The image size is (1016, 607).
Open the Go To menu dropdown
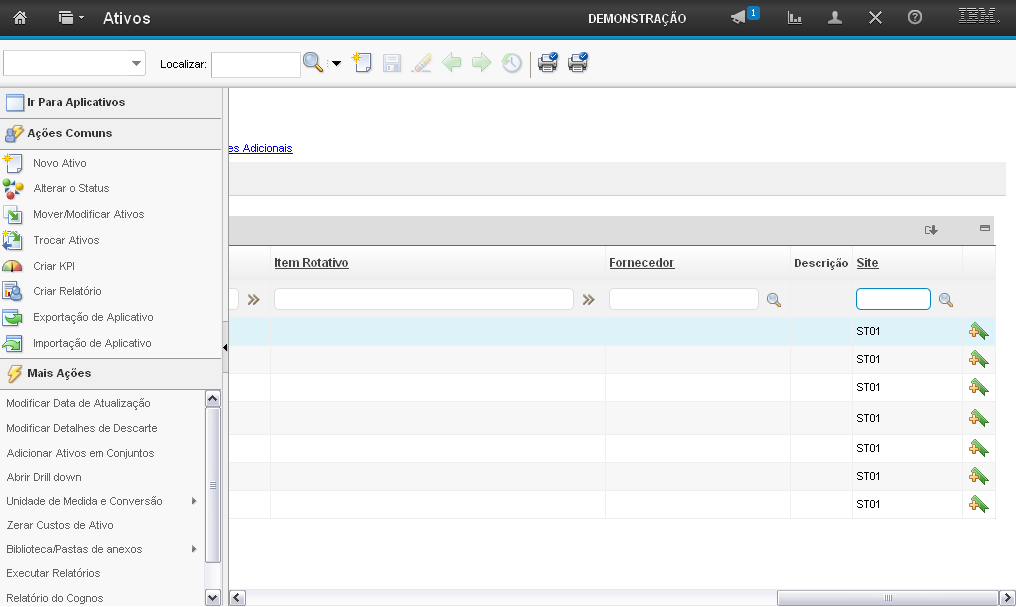pyautogui.click(x=71, y=18)
